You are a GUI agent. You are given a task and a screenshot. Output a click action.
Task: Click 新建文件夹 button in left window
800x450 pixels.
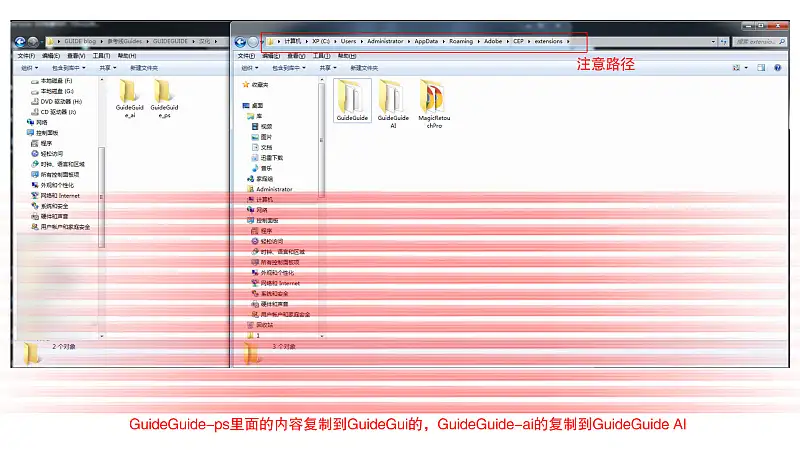[144, 68]
